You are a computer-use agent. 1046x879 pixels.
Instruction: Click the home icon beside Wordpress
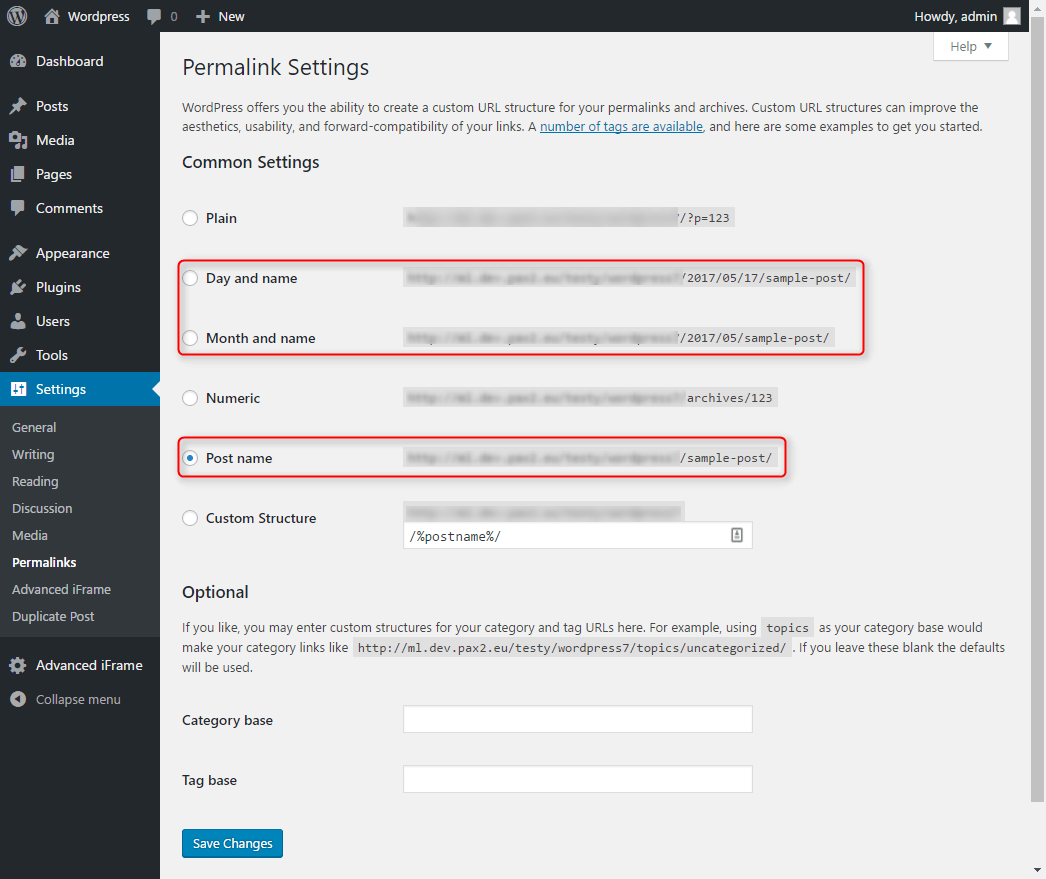pyautogui.click(x=52, y=16)
